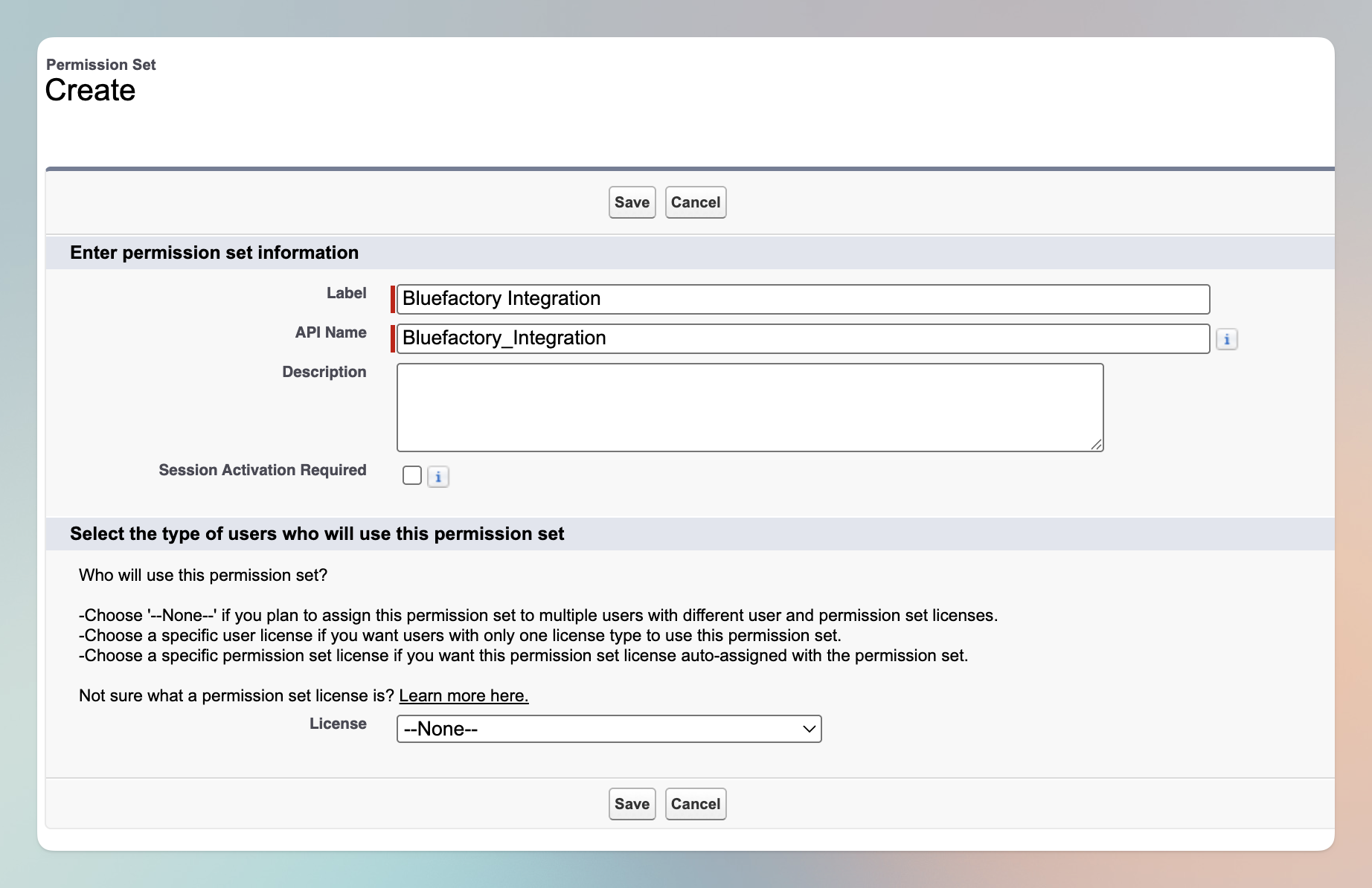Click the top Cancel button
Screen dimensions: 1372x888
point(696,202)
